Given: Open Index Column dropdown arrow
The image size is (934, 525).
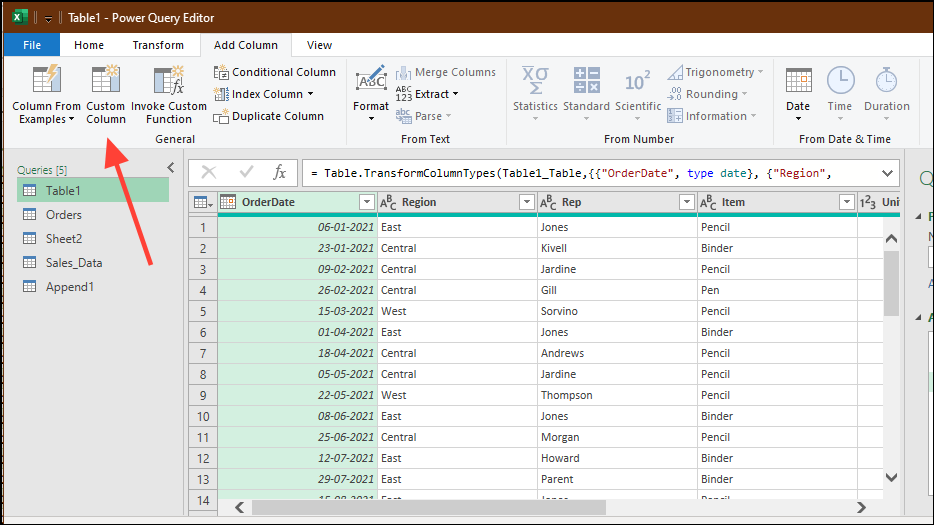Looking at the screenshot, I should (x=310, y=94).
